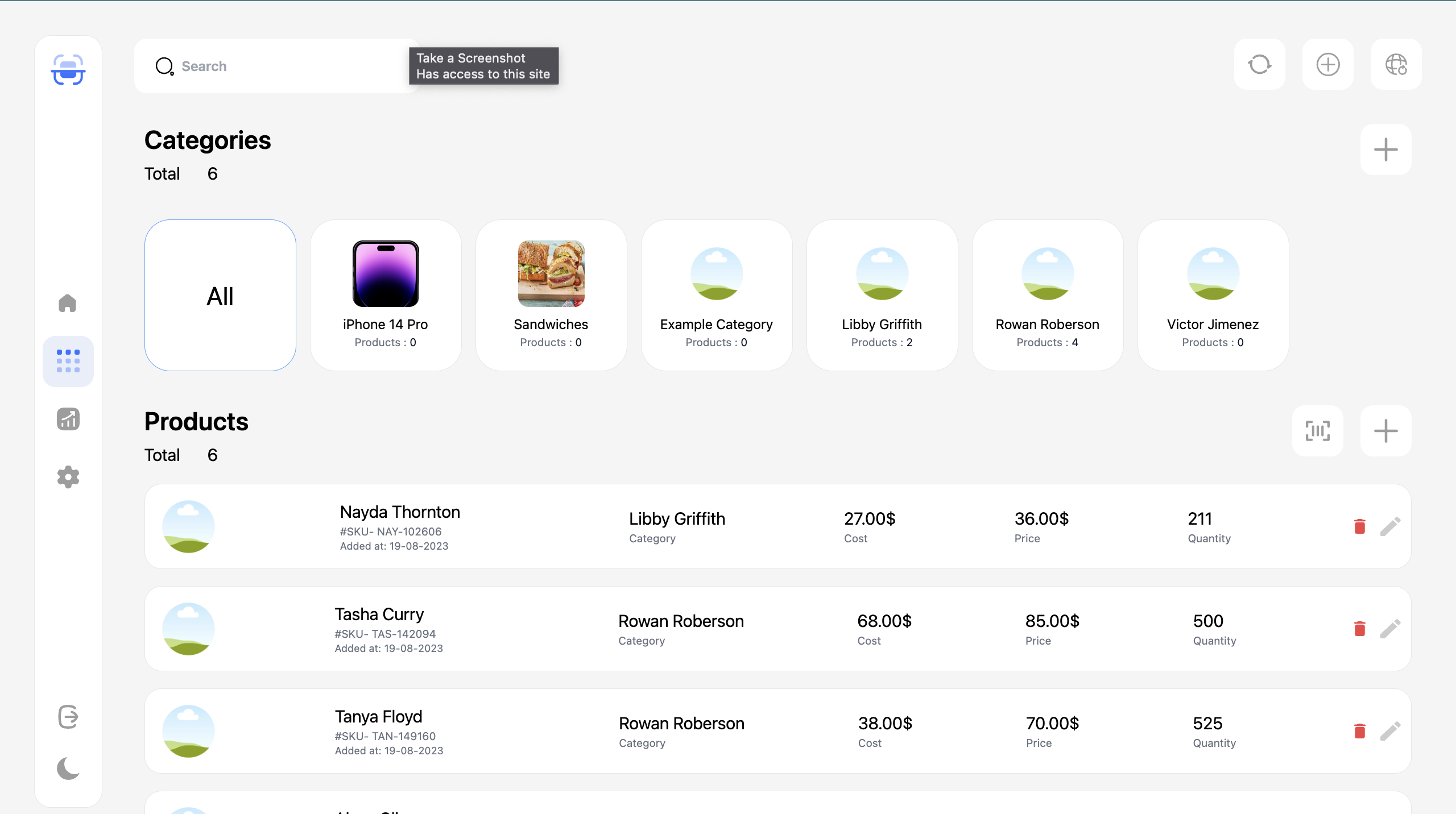Screen dimensions: 1456x814
Task: Open the home page from sidebar
Action: tap(68, 303)
